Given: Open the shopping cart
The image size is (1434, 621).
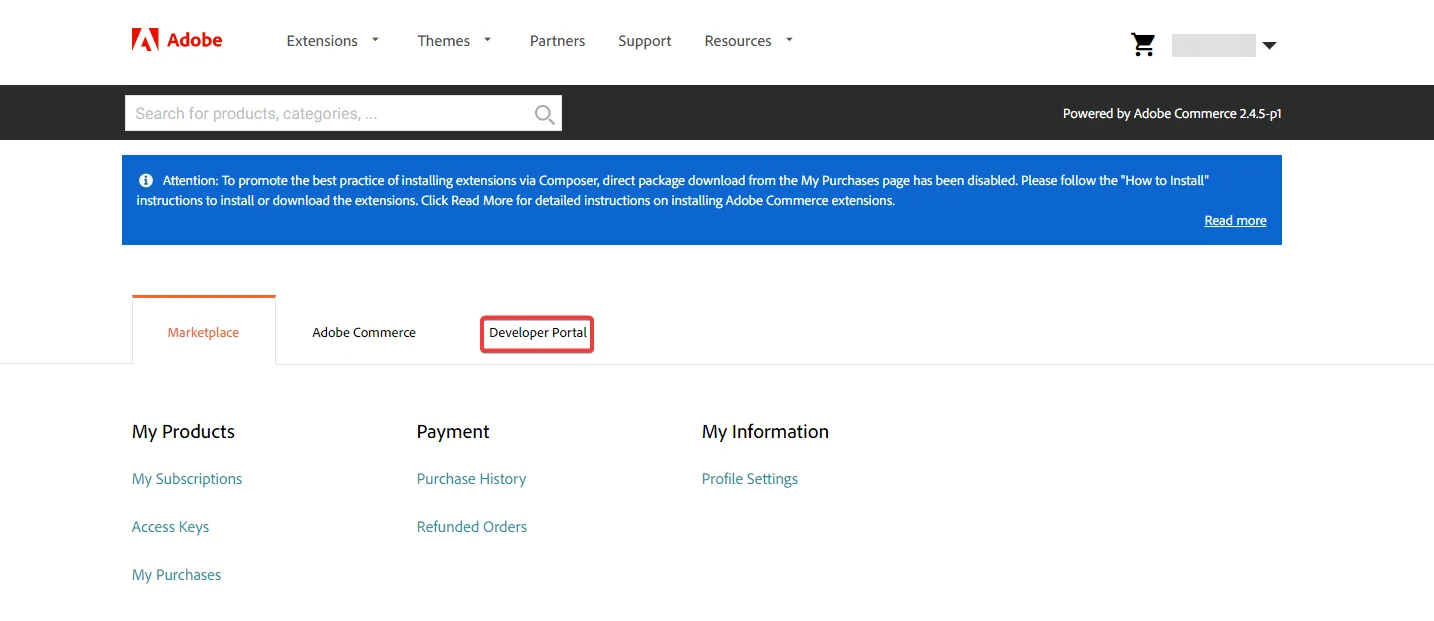Looking at the screenshot, I should pyautogui.click(x=1143, y=44).
